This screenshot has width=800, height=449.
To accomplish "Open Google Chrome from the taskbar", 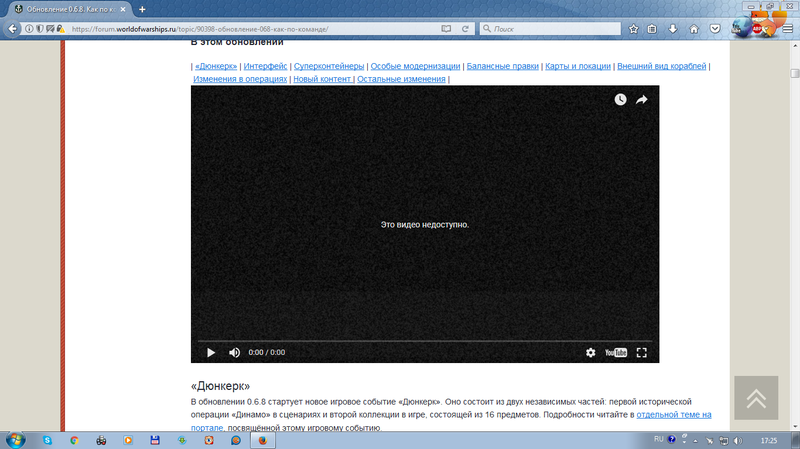I will [x=74, y=440].
